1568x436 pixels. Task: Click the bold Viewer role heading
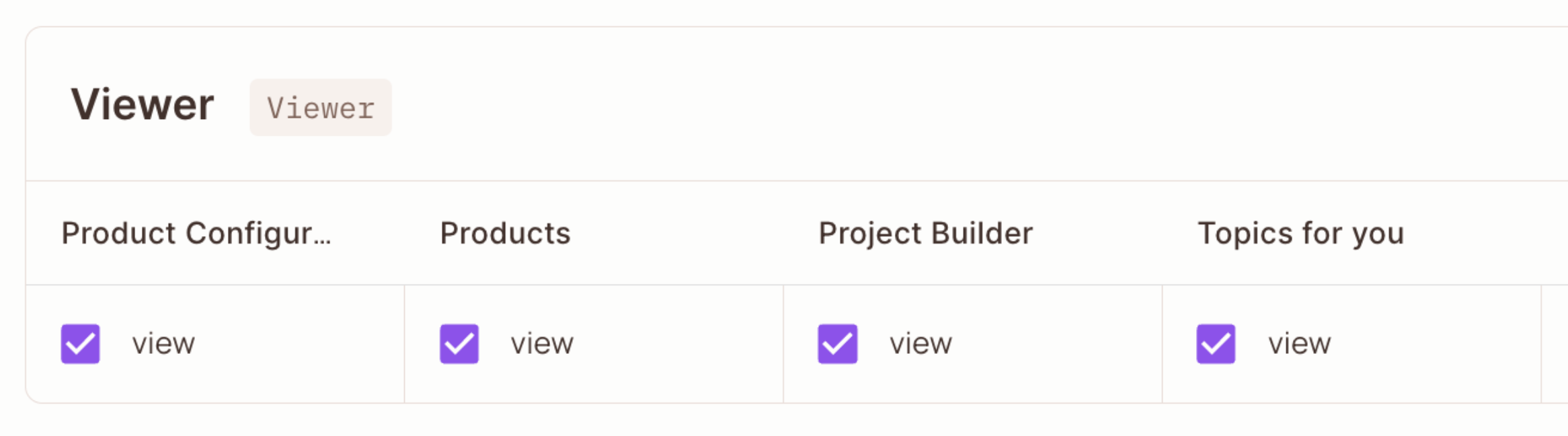[x=143, y=105]
